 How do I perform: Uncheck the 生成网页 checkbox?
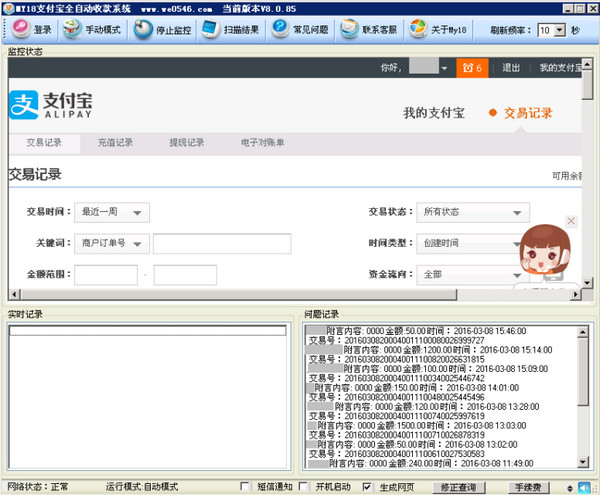[367, 487]
